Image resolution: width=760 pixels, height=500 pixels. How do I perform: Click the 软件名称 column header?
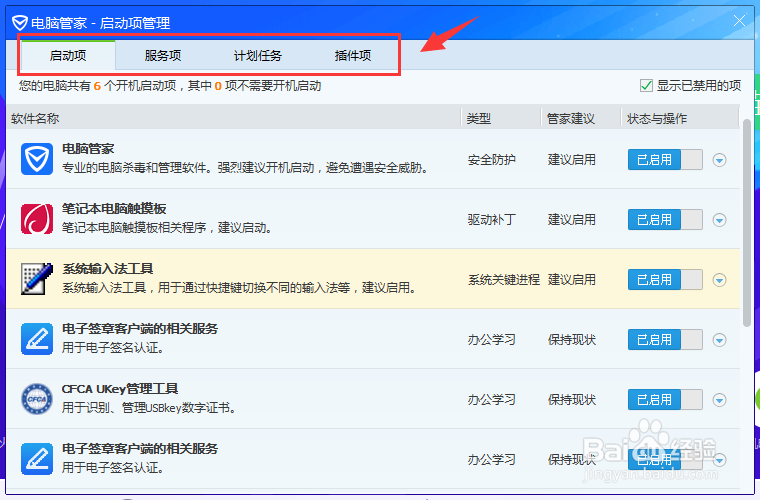pos(234,119)
